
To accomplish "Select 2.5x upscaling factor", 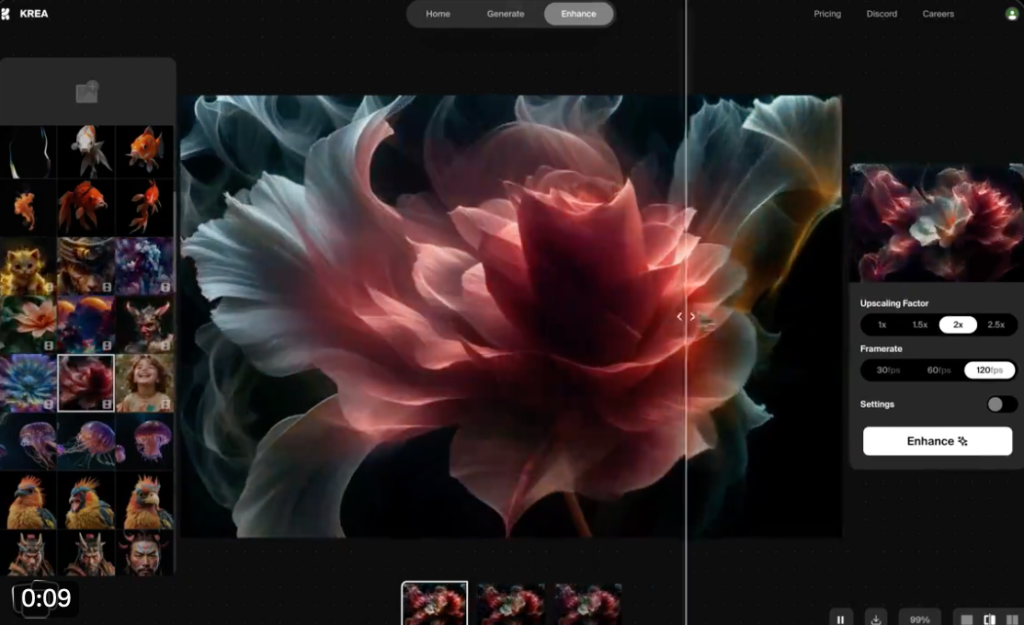I will (x=996, y=325).
